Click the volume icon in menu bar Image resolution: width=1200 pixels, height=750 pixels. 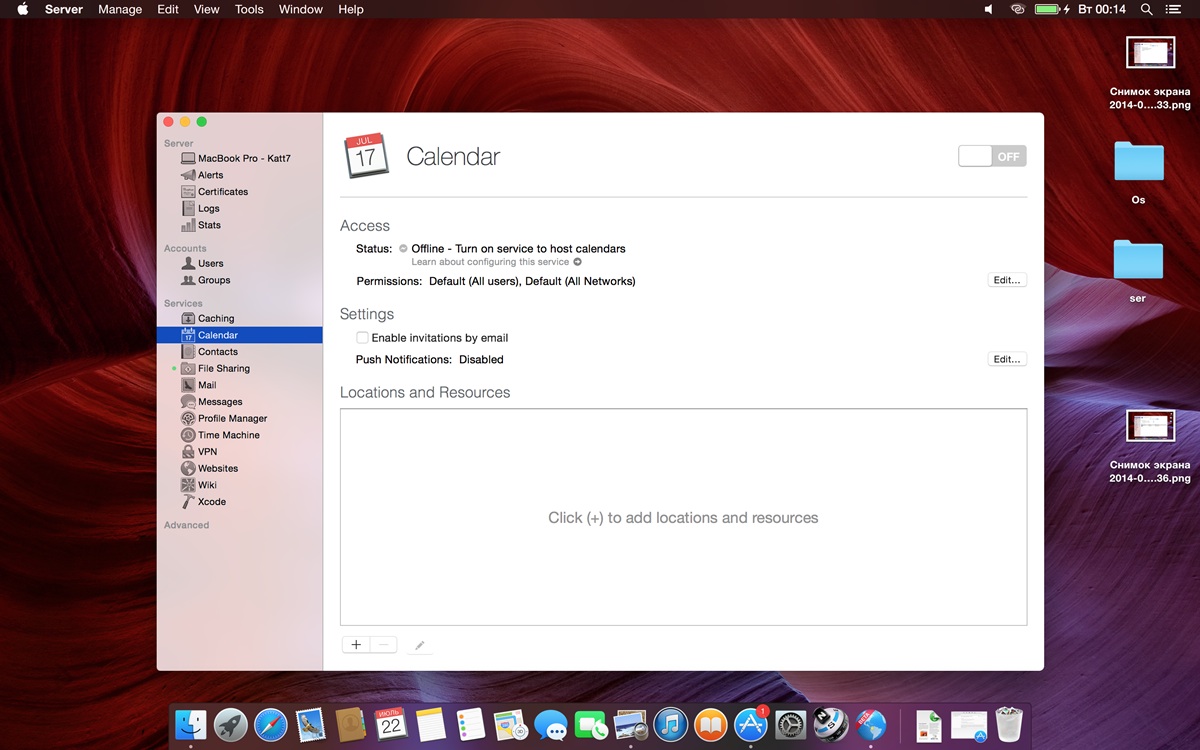click(x=989, y=9)
